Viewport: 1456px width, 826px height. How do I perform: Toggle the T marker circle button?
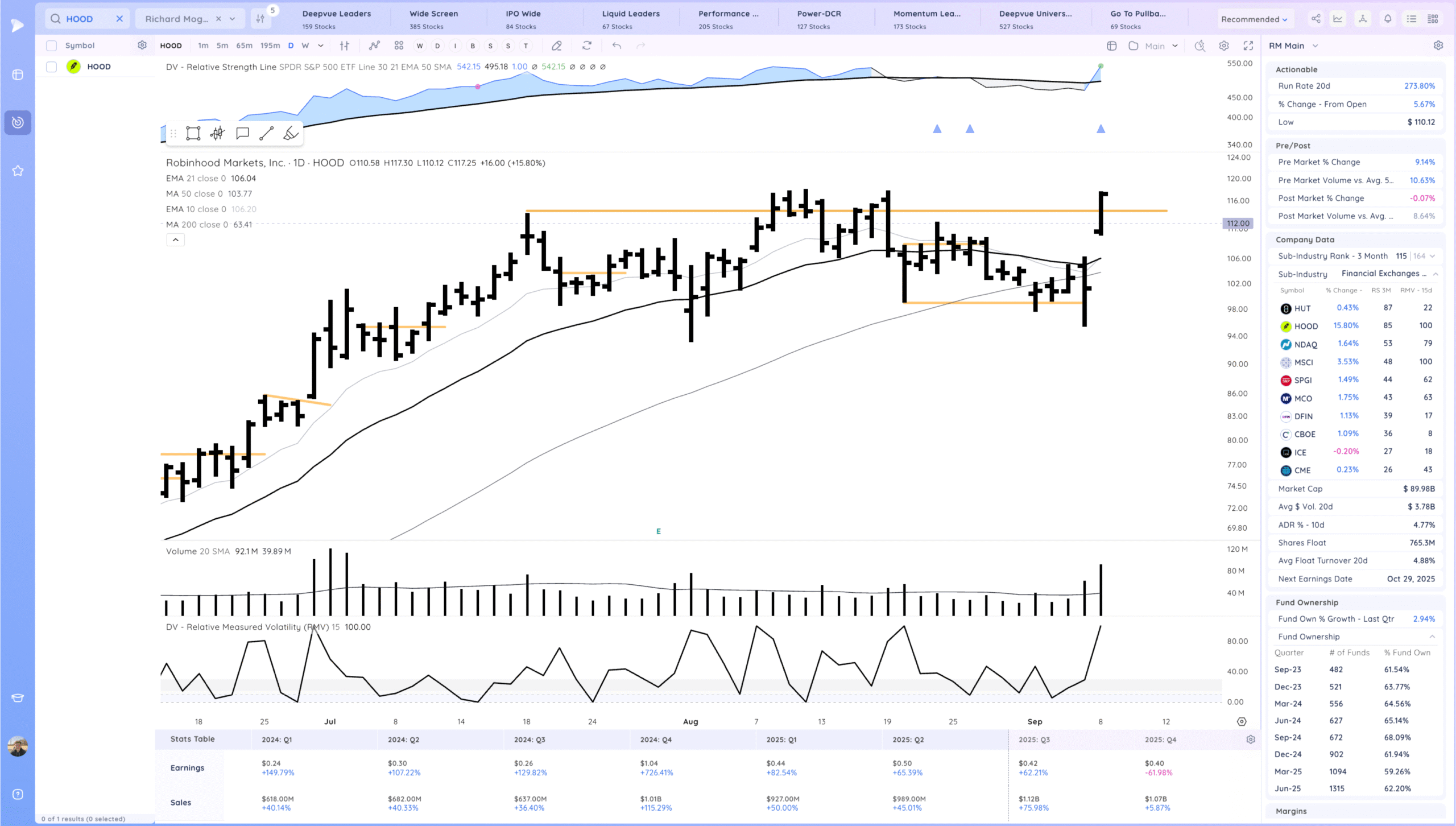[x=526, y=46]
